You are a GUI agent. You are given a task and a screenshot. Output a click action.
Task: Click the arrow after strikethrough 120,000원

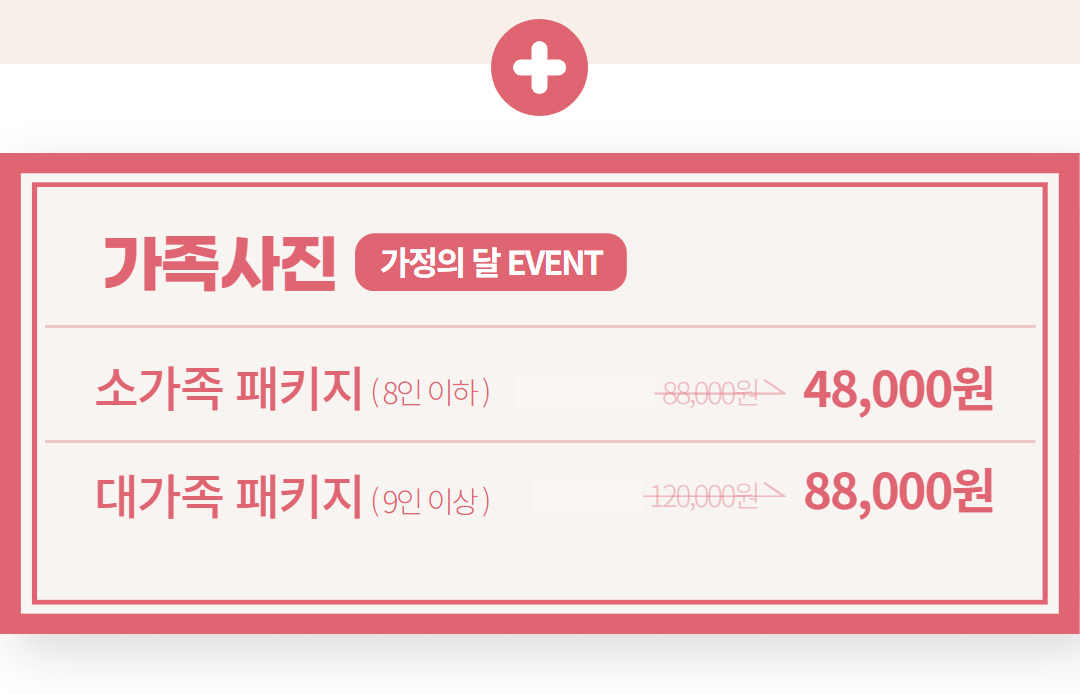(x=773, y=490)
